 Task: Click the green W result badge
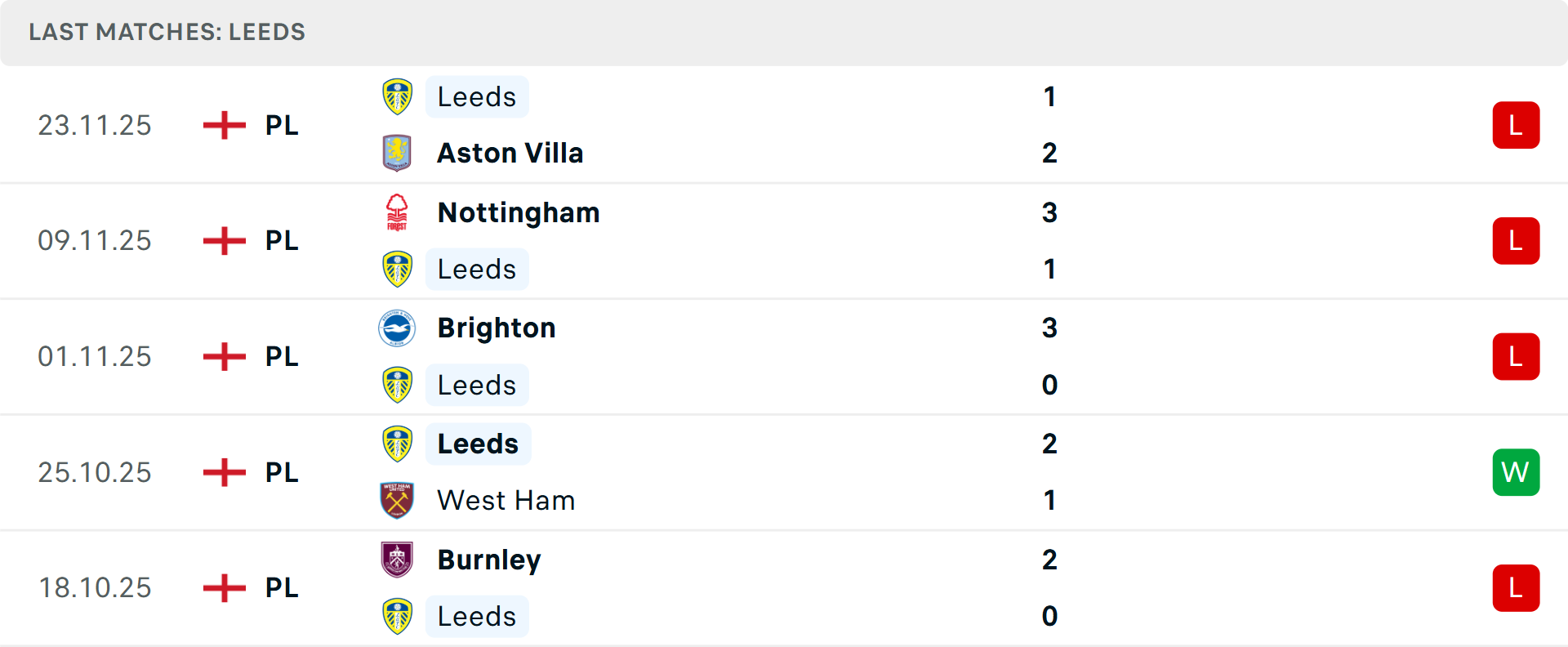(x=1516, y=472)
